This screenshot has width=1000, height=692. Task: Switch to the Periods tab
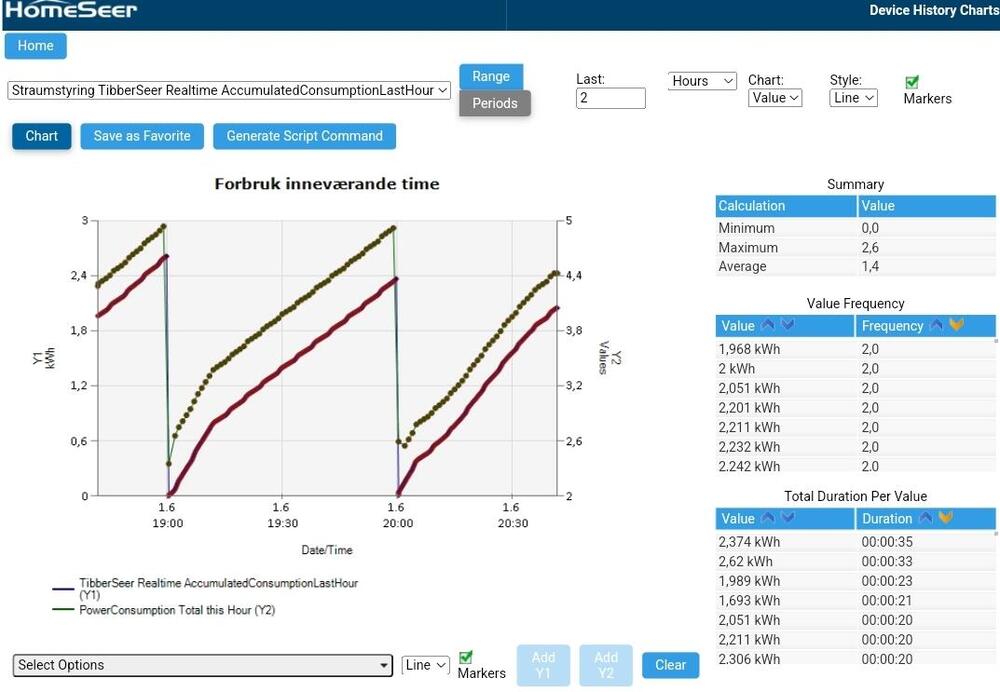click(x=495, y=103)
